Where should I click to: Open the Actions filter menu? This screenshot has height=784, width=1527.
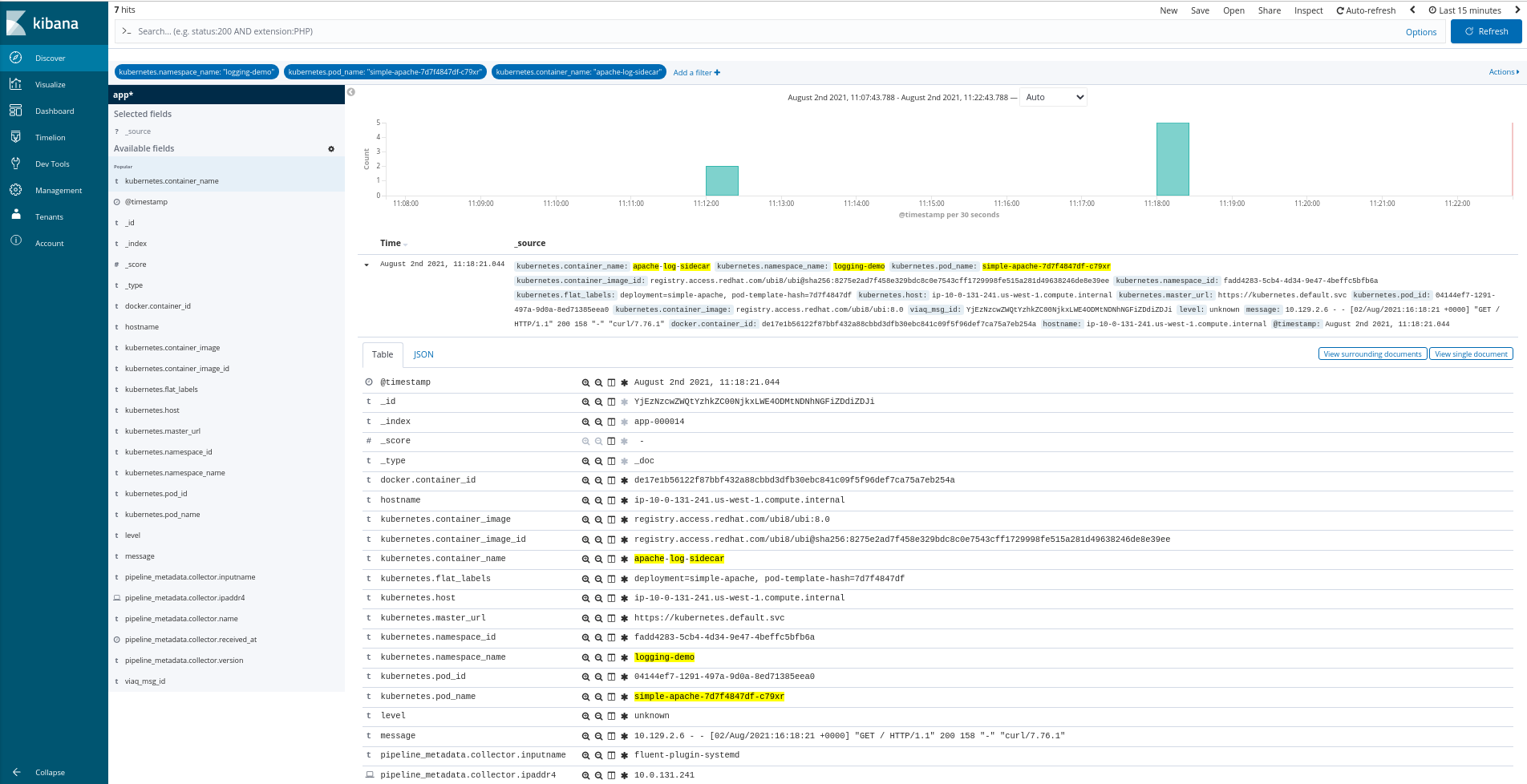(1504, 72)
